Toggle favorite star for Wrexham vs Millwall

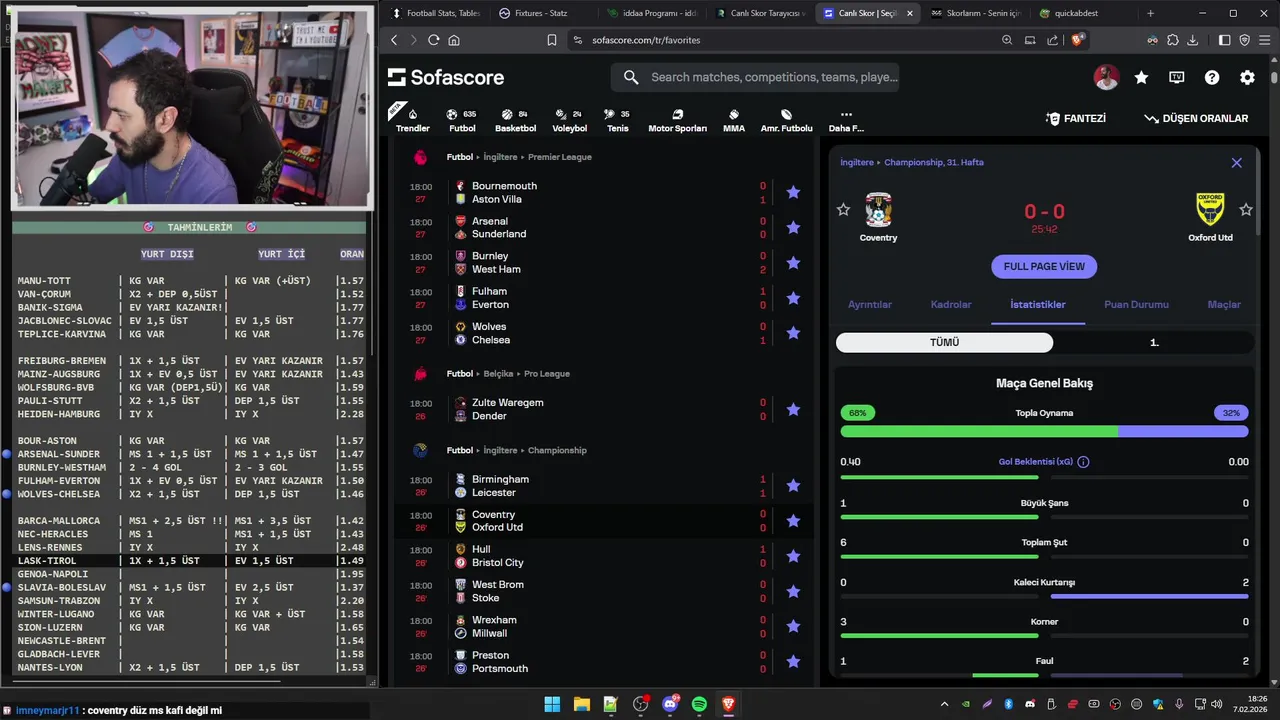pos(793,626)
